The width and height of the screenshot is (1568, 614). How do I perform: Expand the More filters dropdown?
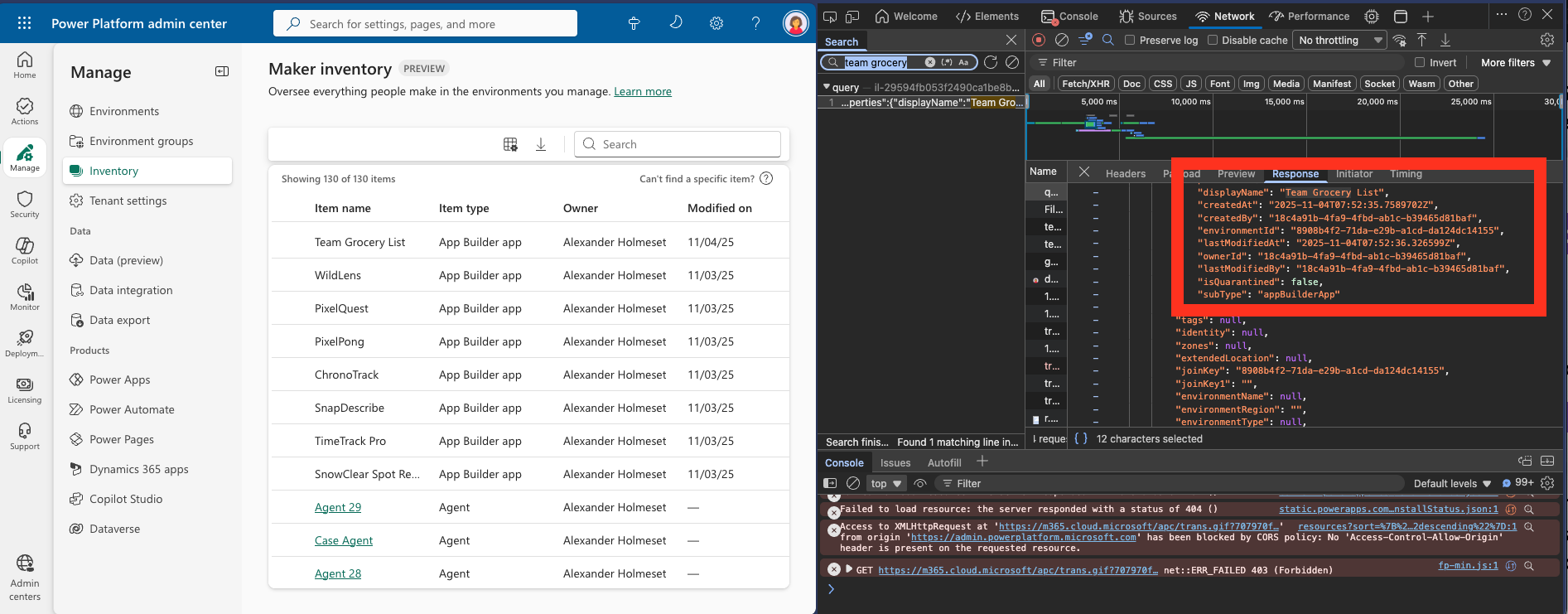[1515, 62]
